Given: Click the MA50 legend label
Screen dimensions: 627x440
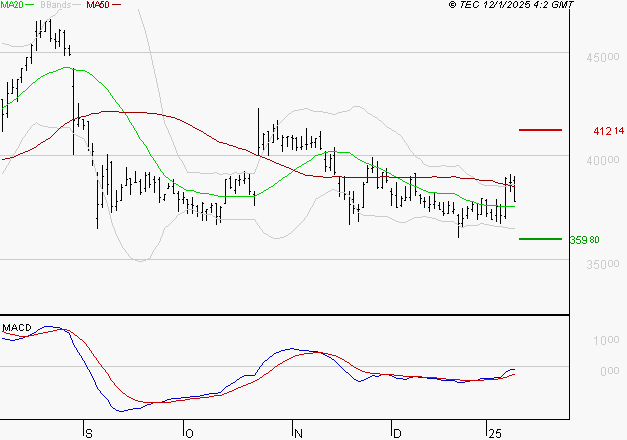Looking at the screenshot, I should point(98,5).
